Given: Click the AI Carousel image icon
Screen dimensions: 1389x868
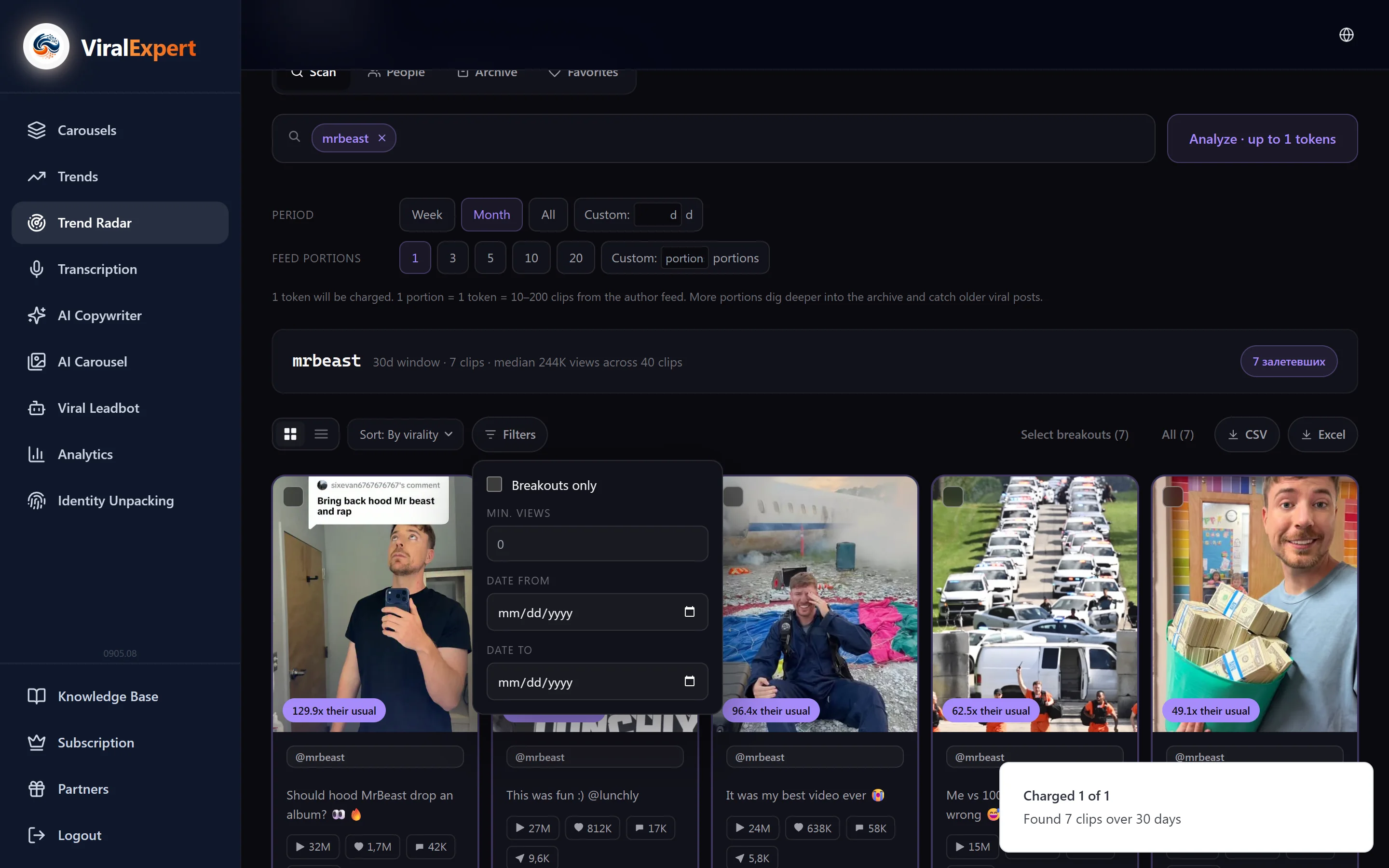Looking at the screenshot, I should click(36, 362).
